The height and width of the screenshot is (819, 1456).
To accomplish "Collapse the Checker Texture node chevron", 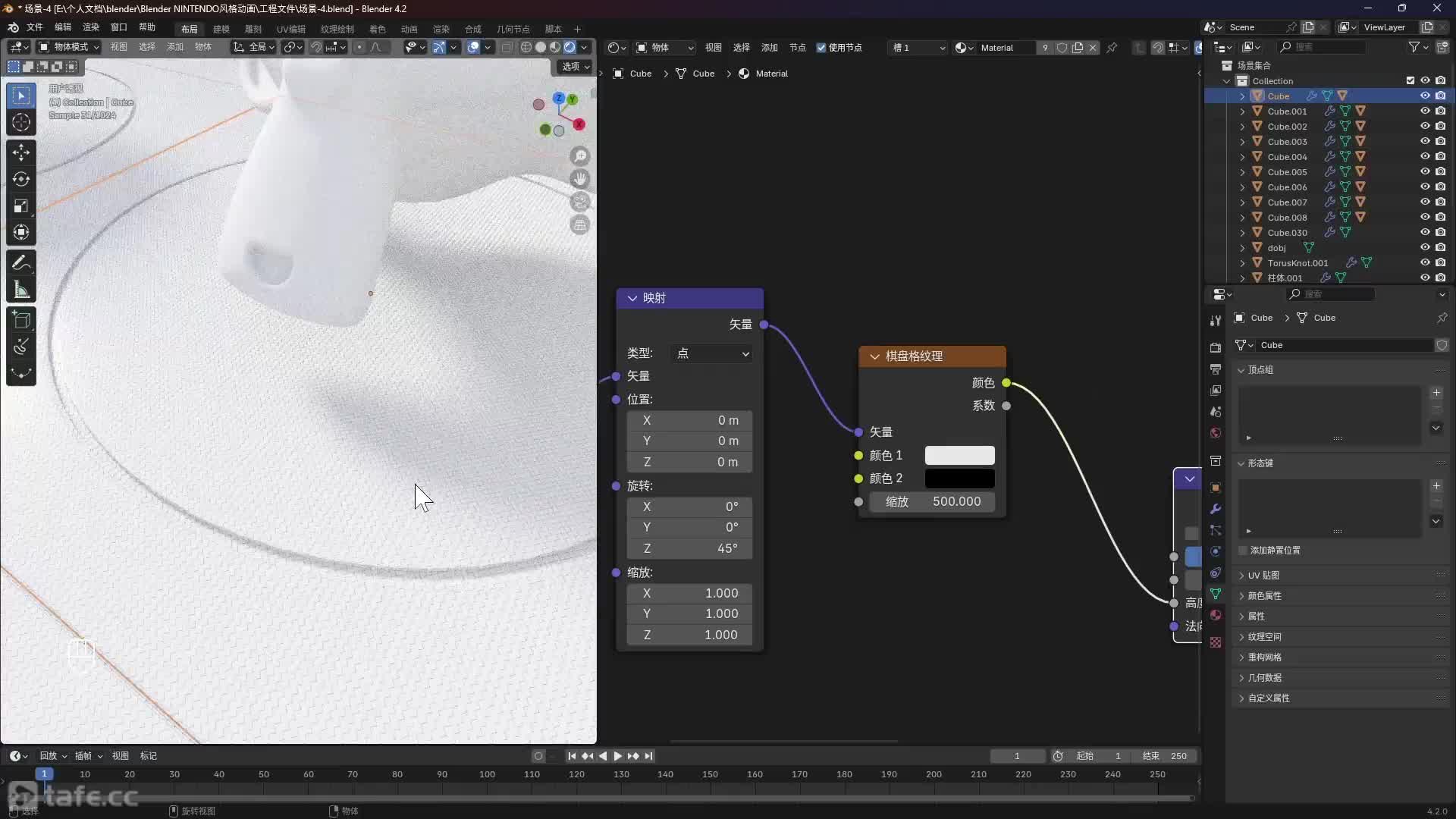I will click(x=874, y=356).
